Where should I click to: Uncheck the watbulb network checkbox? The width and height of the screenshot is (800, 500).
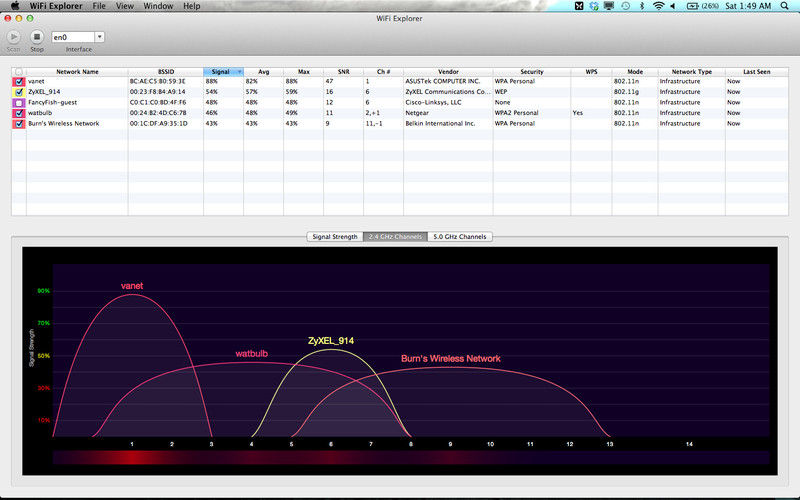pyautogui.click(x=19, y=113)
